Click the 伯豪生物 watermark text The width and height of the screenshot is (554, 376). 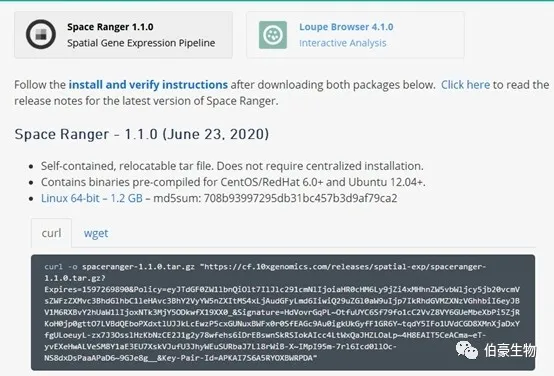point(510,350)
